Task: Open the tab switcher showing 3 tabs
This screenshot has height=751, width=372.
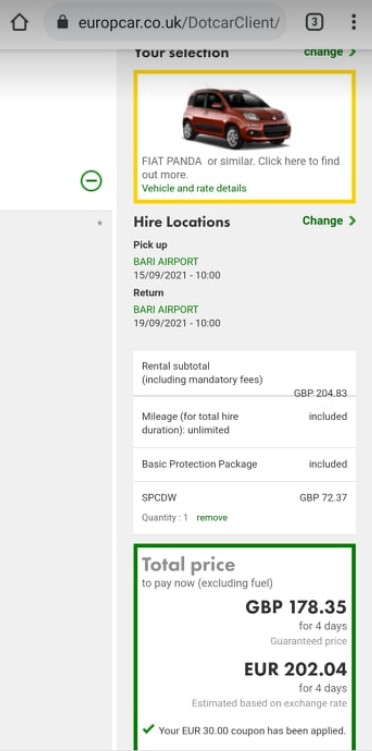Action: pos(314,22)
